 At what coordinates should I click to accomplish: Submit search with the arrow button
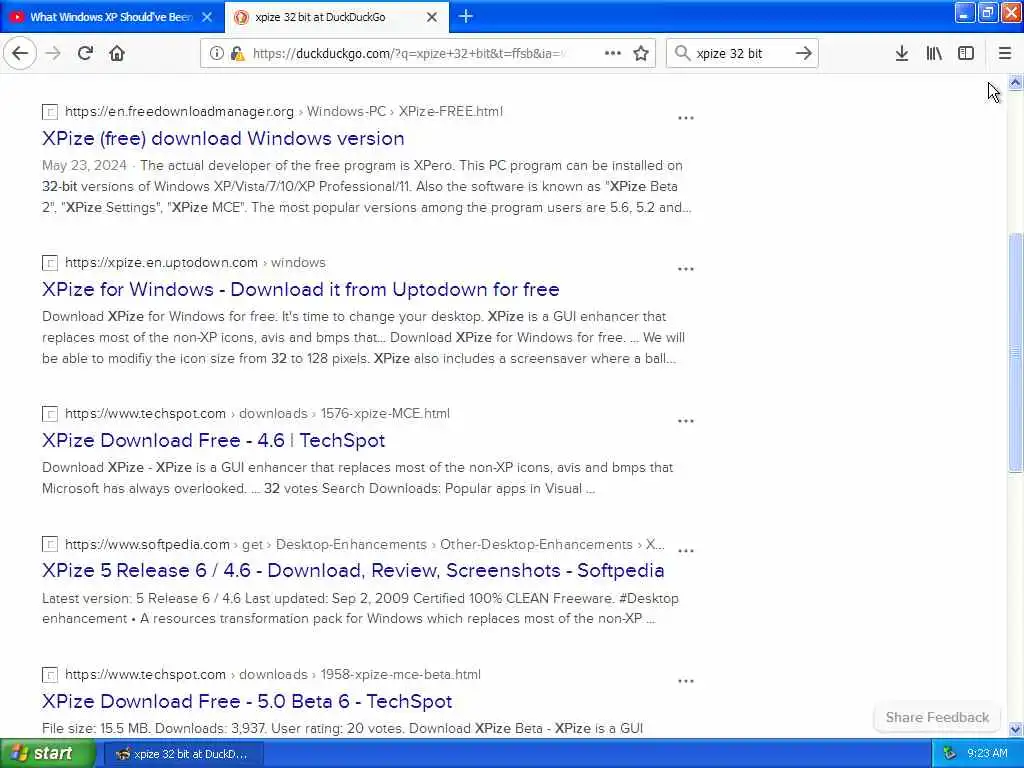coord(803,53)
